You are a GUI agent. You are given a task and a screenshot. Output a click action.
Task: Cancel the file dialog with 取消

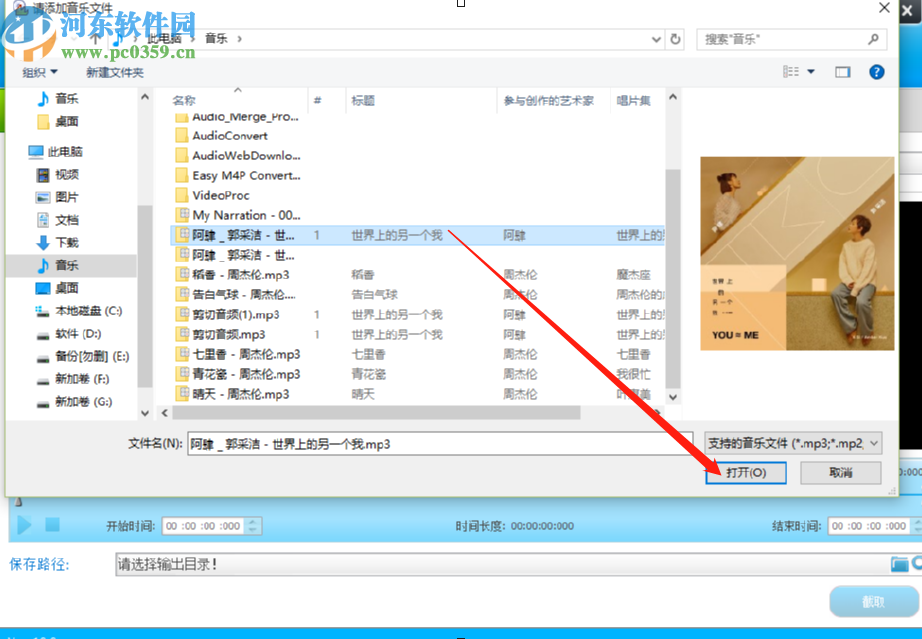click(840, 473)
